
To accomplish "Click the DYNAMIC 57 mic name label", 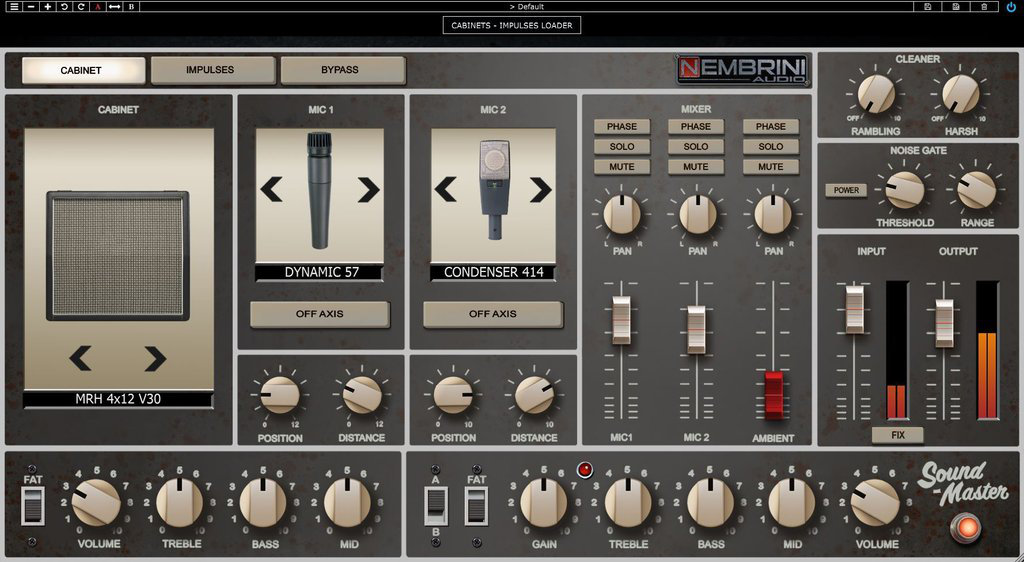I will coord(321,272).
